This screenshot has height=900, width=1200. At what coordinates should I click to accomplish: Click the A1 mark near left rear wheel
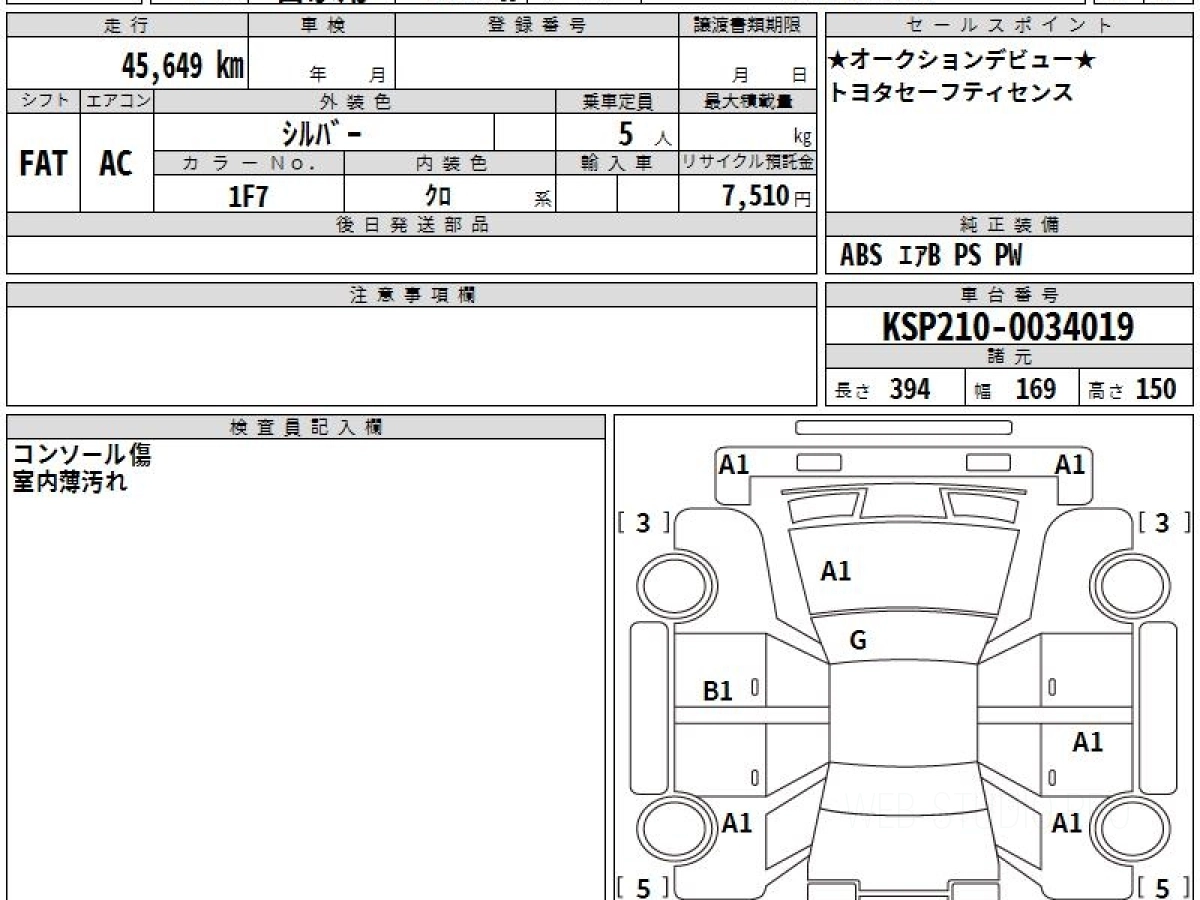pyautogui.click(x=737, y=823)
